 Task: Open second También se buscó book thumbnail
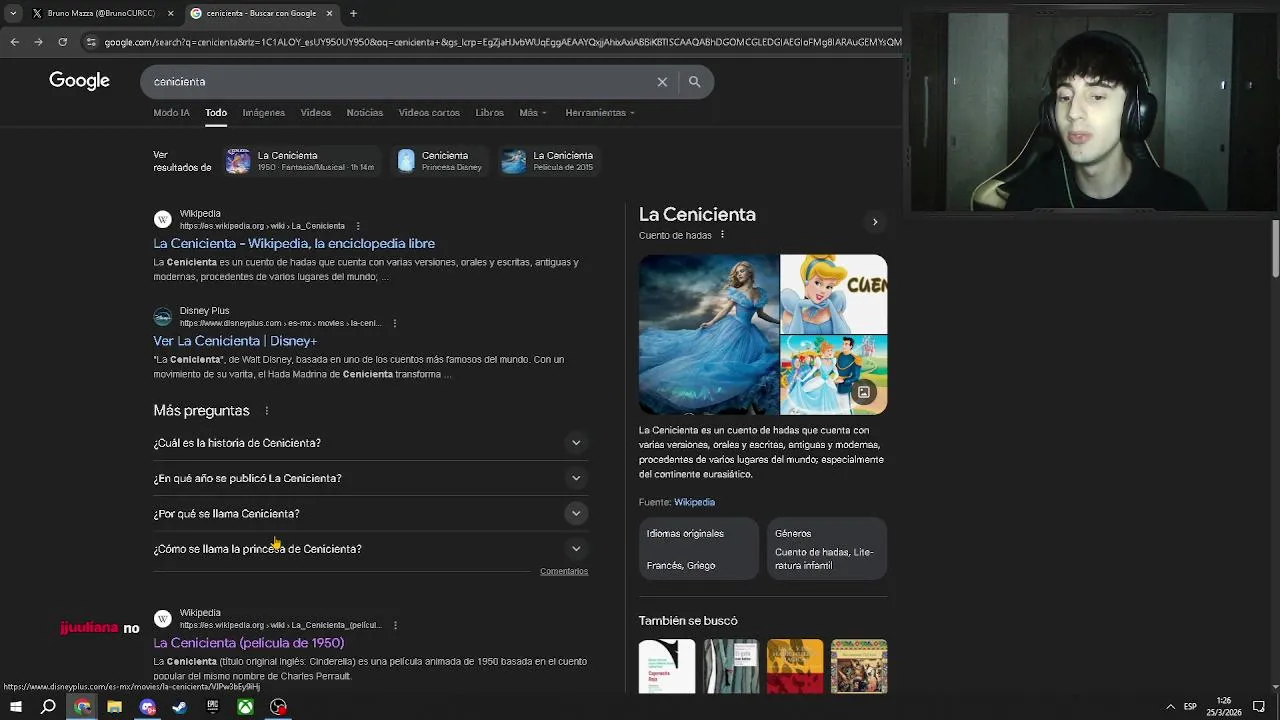click(x=731, y=666)
